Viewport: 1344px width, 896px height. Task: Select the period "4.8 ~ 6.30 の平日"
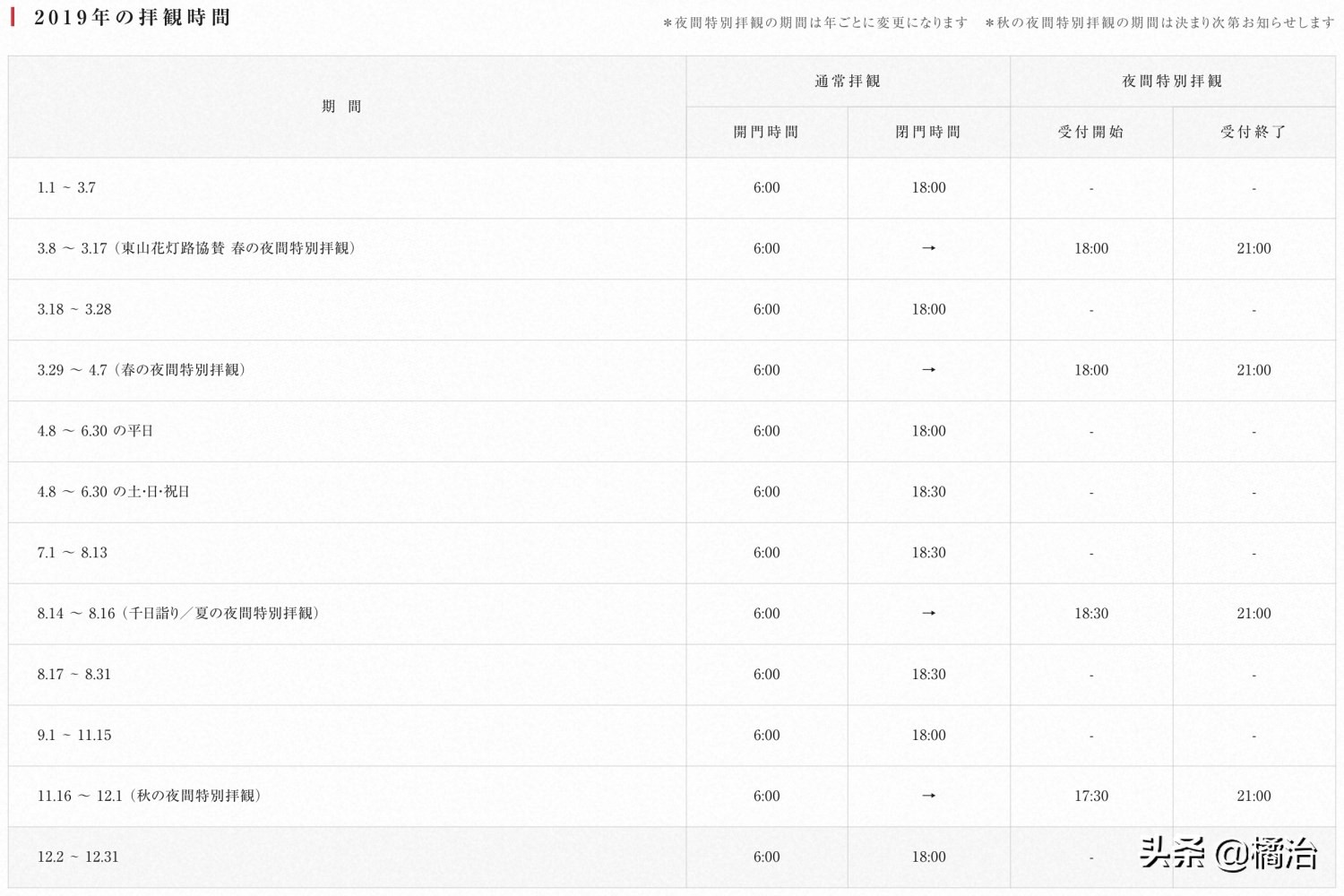point(95,431)
